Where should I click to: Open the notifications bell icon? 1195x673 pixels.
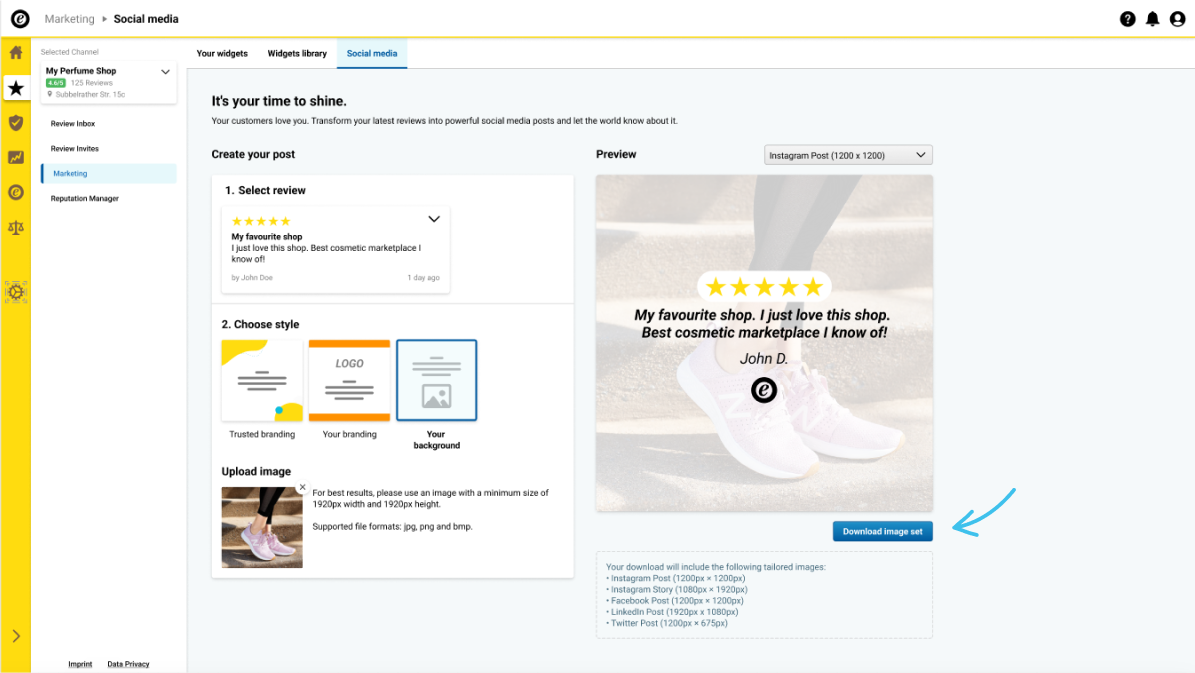point(1152,19)
